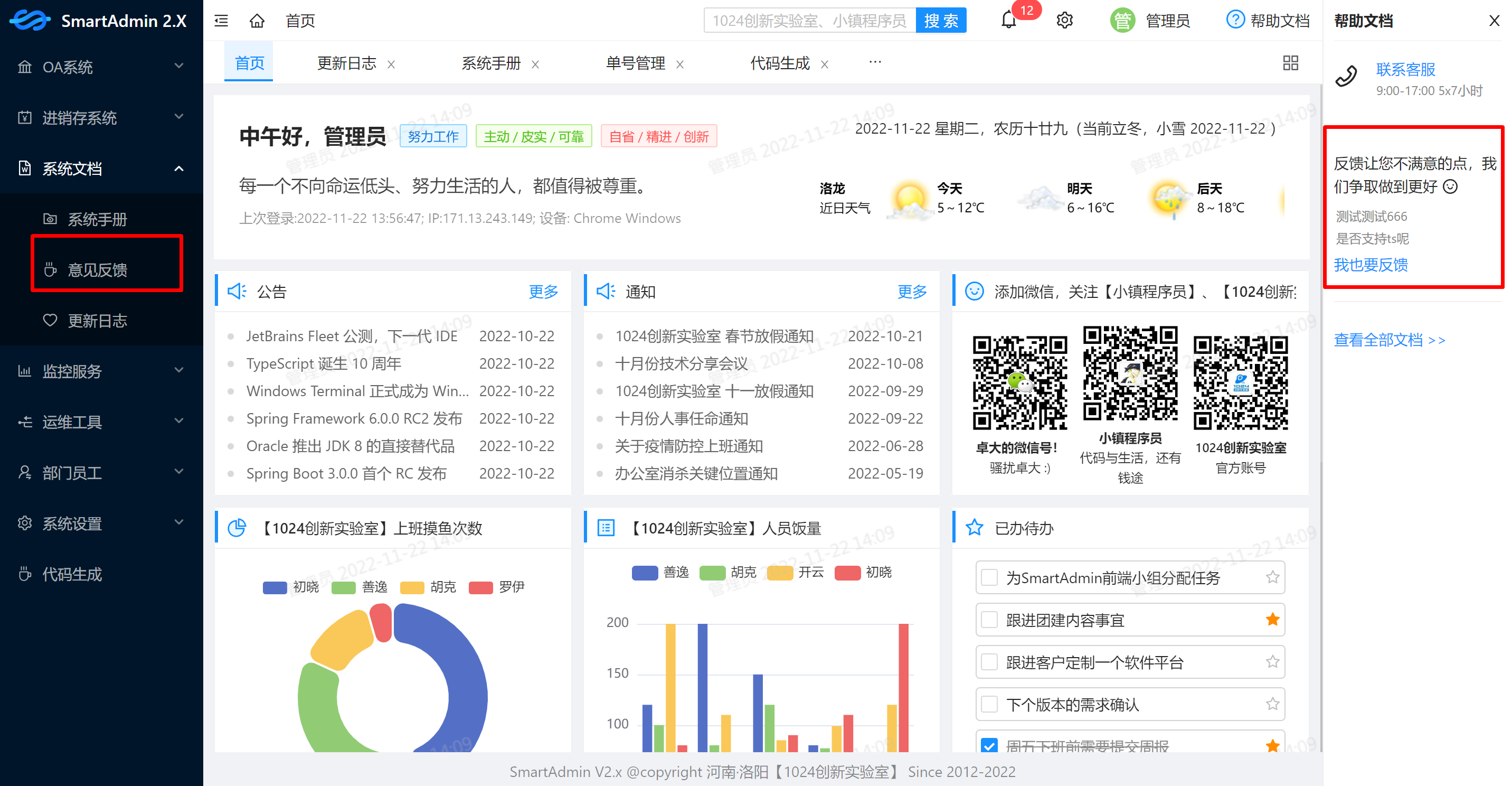Unstar the 跟进团建内容事宜 todo item

pos(1272,619)
